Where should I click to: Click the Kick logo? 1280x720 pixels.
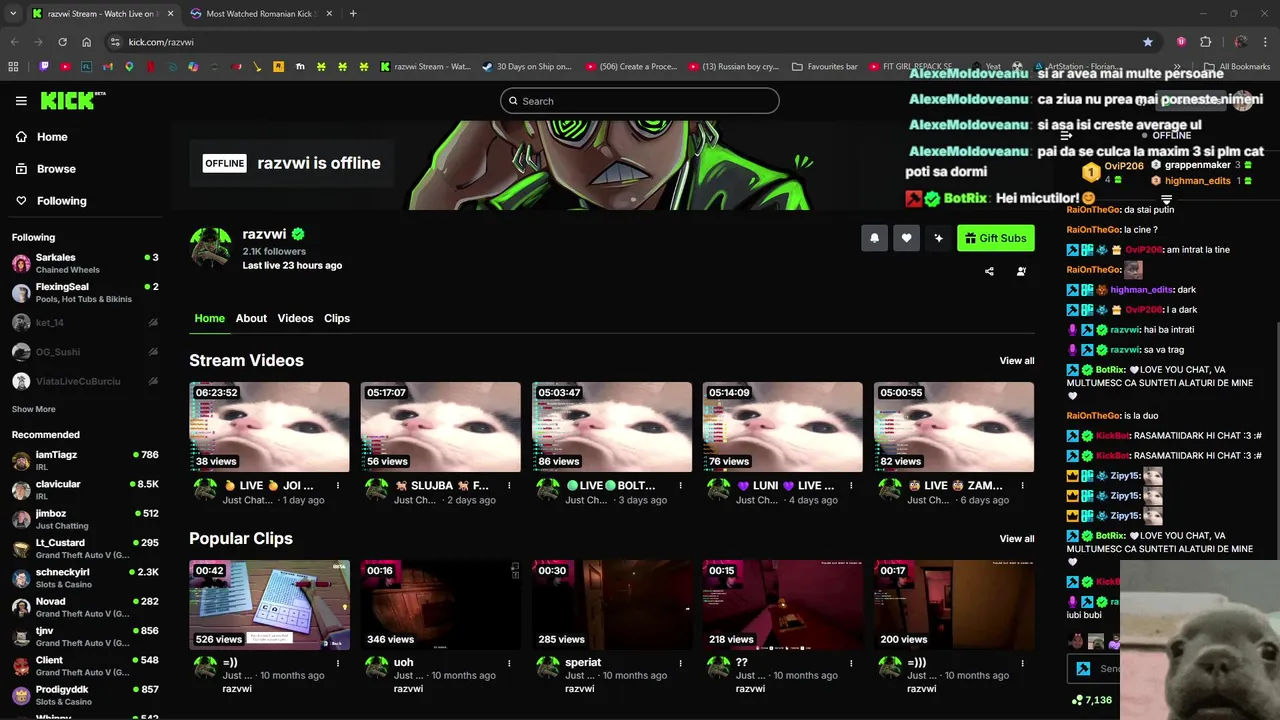click(x=73, y=100)
